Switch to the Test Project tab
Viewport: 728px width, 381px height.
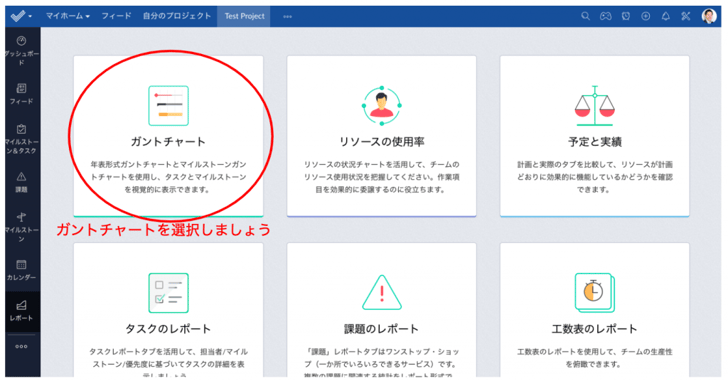[244, 16]
